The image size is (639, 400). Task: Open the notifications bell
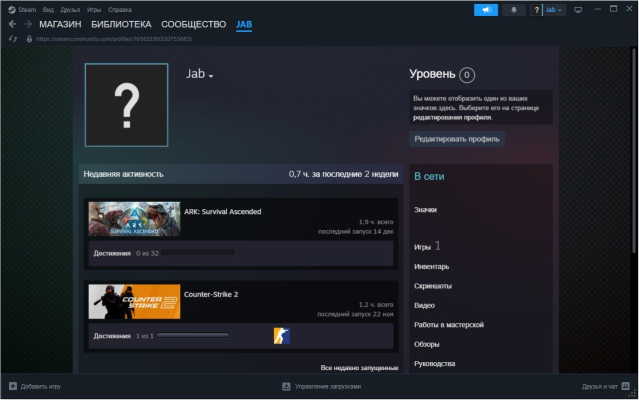point(516,9)
